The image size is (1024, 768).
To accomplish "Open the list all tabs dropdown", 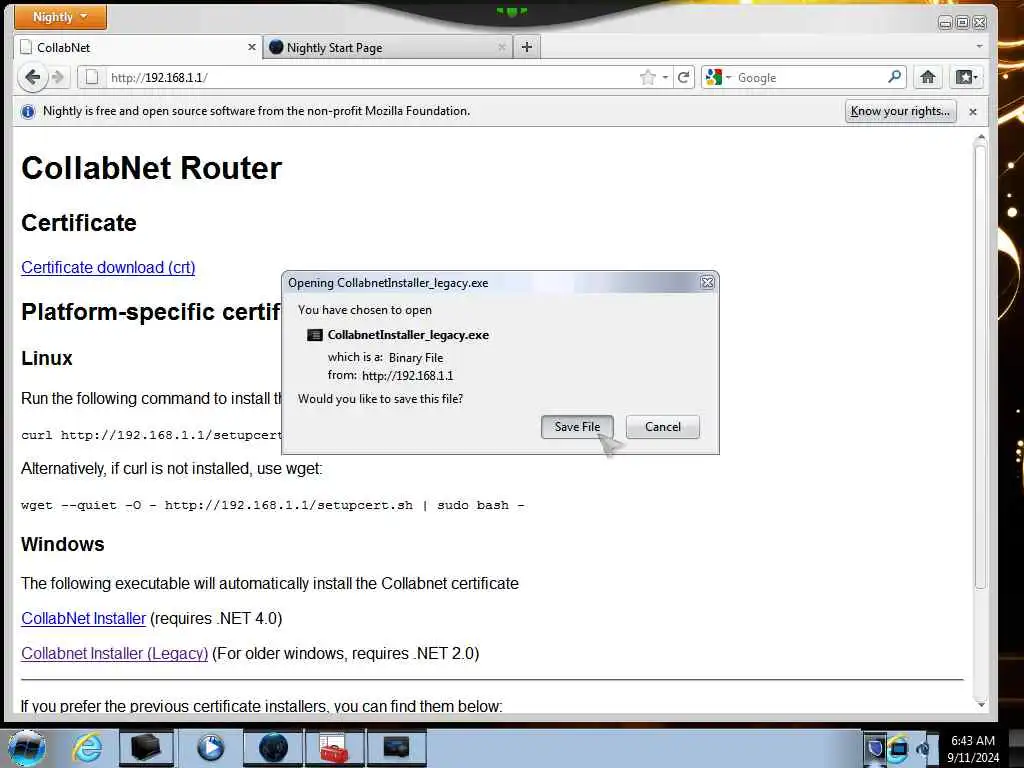I will 979,47.
